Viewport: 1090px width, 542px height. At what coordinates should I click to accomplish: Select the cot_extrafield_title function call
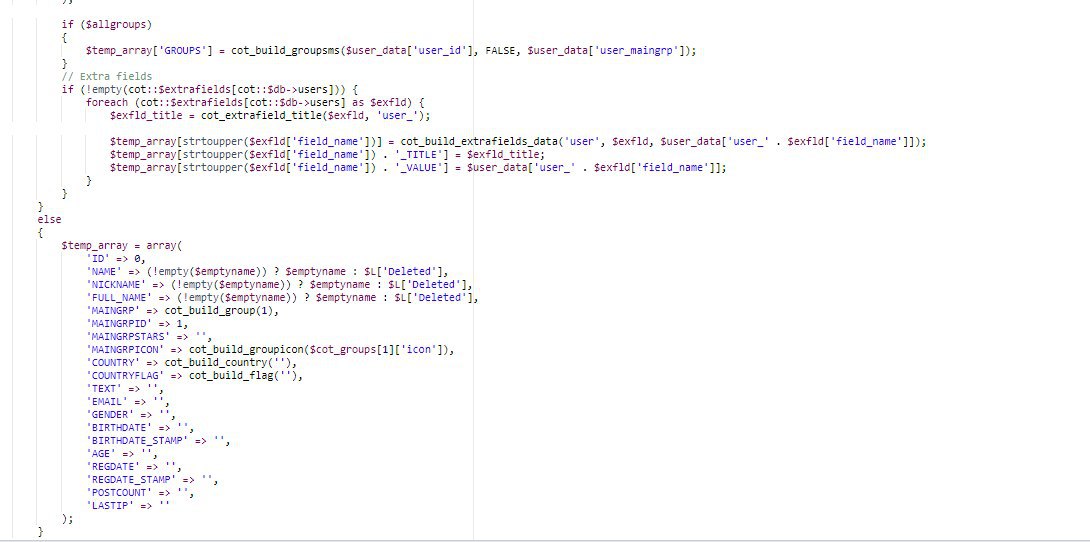[x=316, y=115]
